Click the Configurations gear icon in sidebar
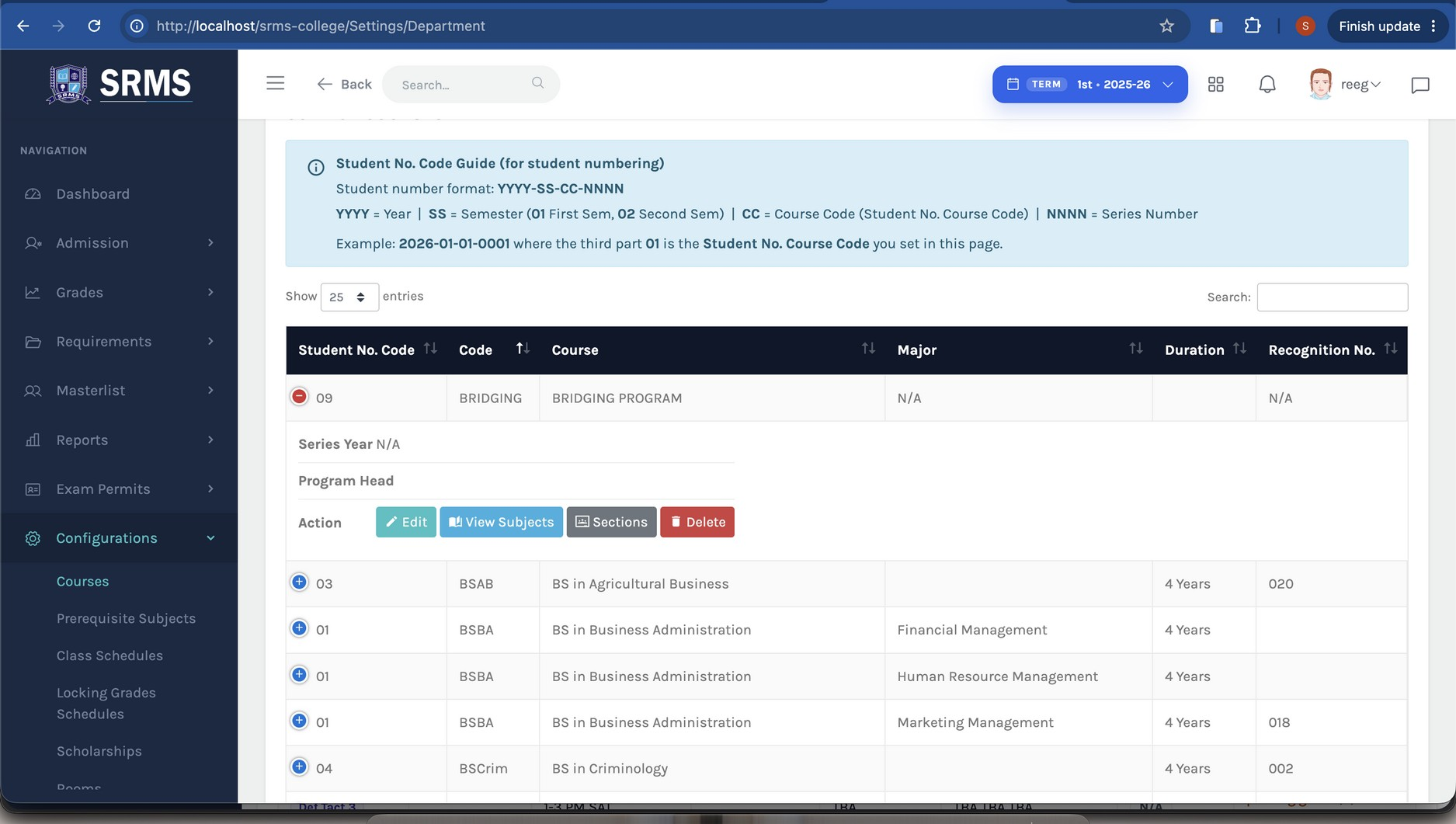This screenshot has height=824, width=1456. [33, 538]
